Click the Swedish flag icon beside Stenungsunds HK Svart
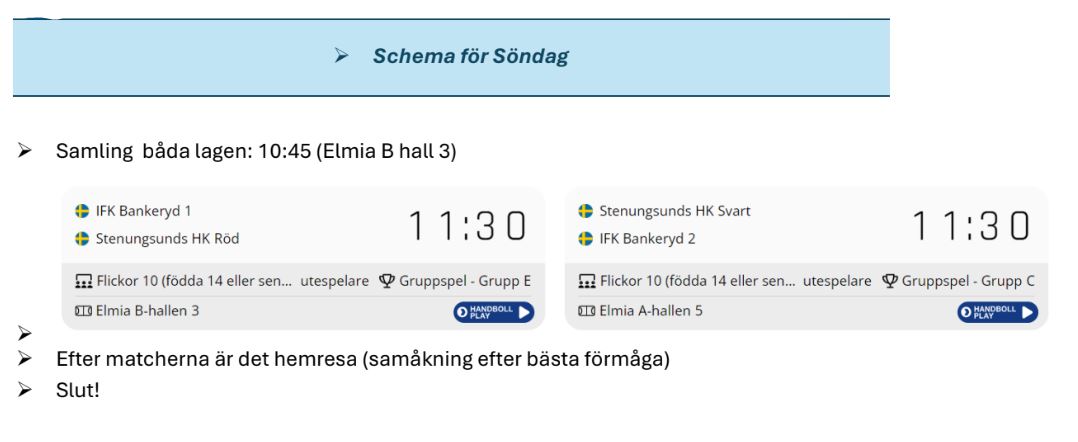This screenshot has width=1078, height=442. coord(585,211)
